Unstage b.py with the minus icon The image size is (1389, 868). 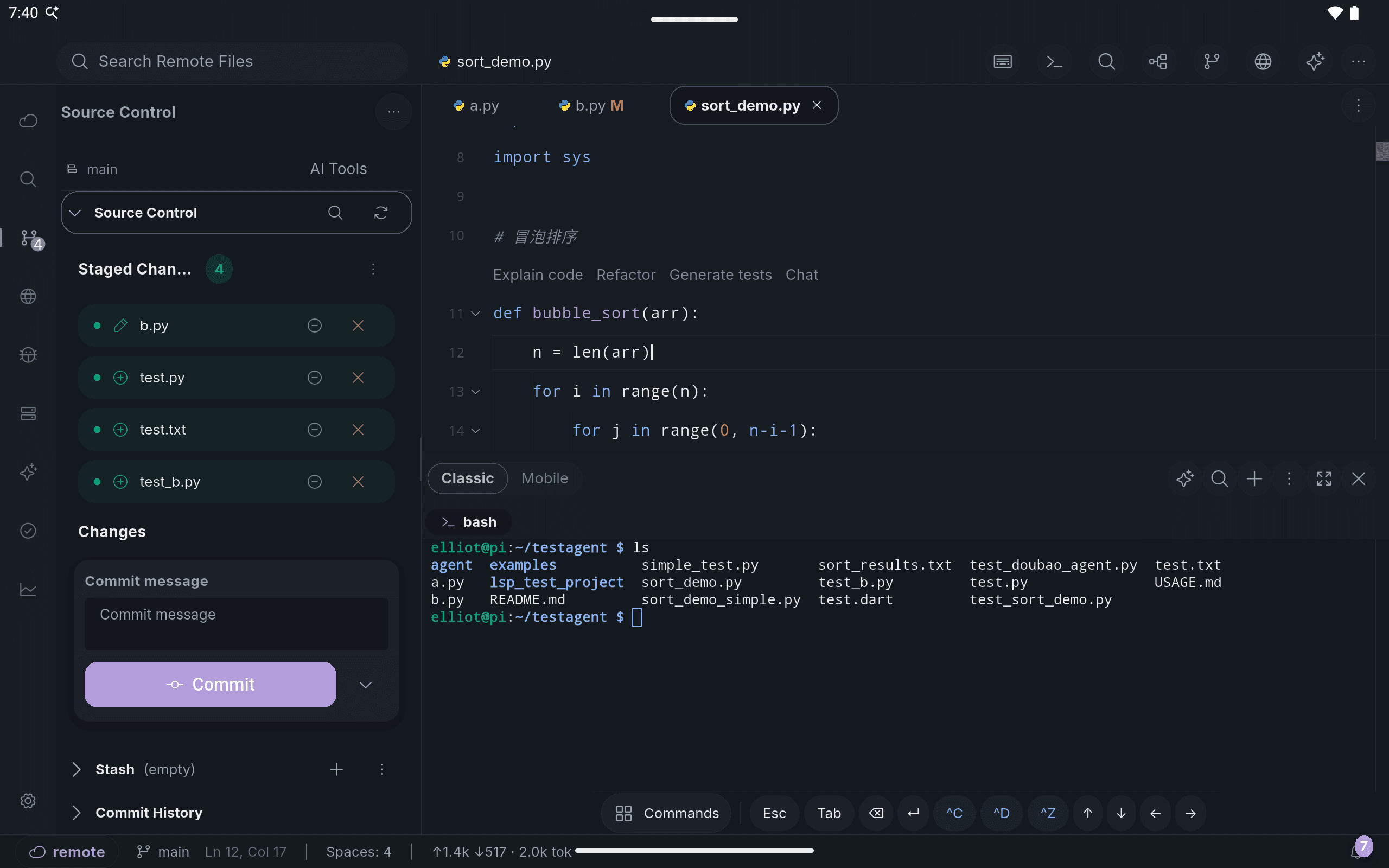pyautogui.click(x=315, y=325)
